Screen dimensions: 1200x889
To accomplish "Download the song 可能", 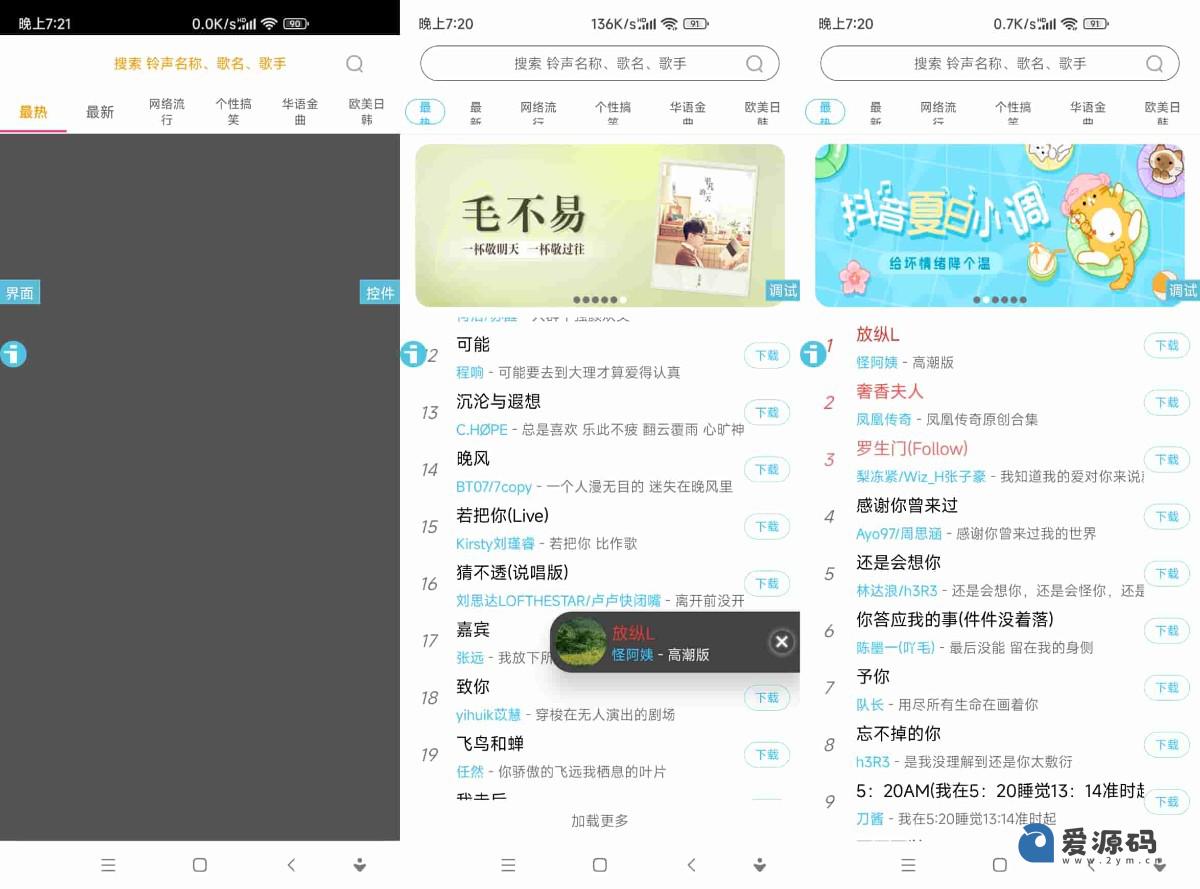I will tap(767, 355).
